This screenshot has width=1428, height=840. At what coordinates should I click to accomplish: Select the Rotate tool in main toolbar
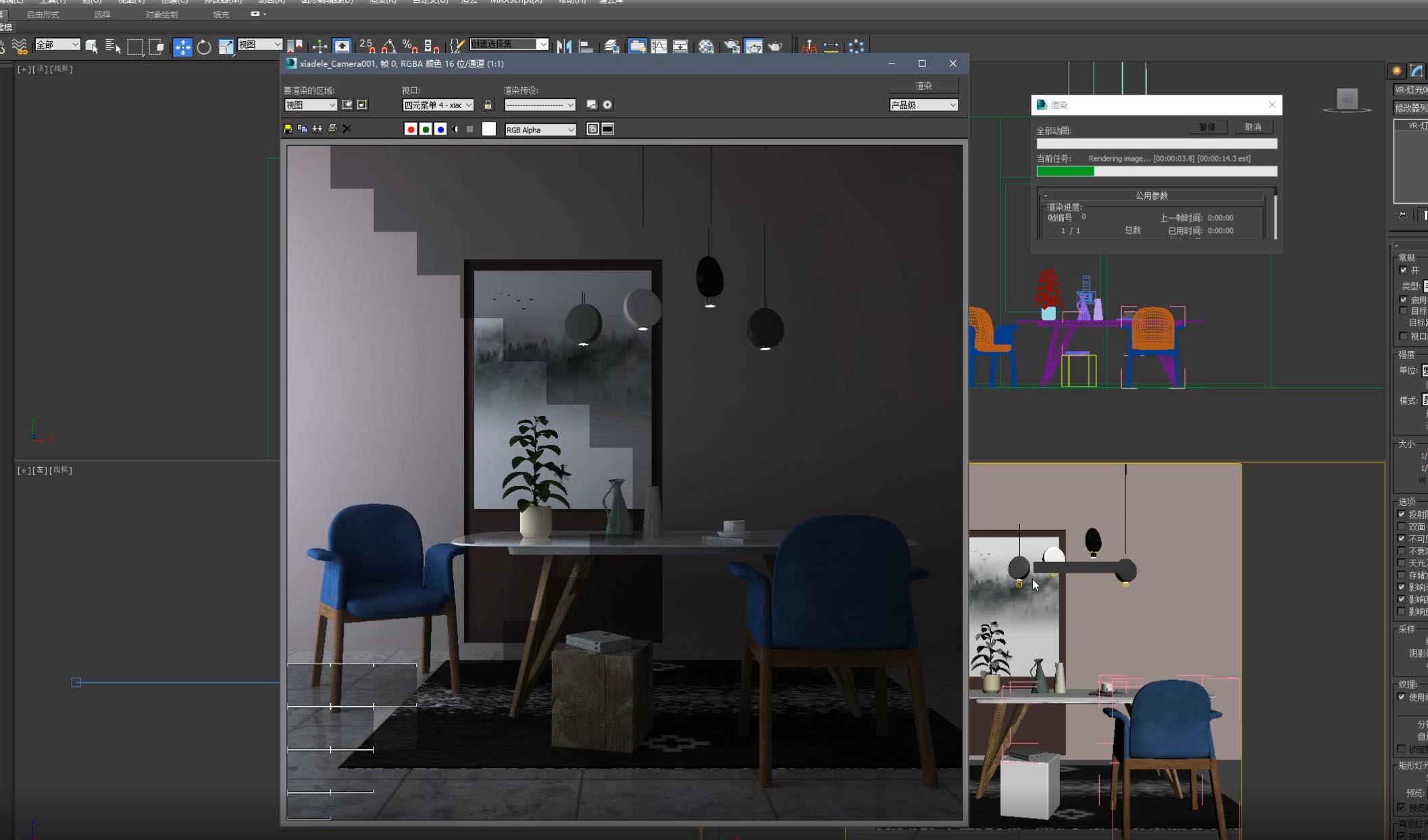coord(203,47)
